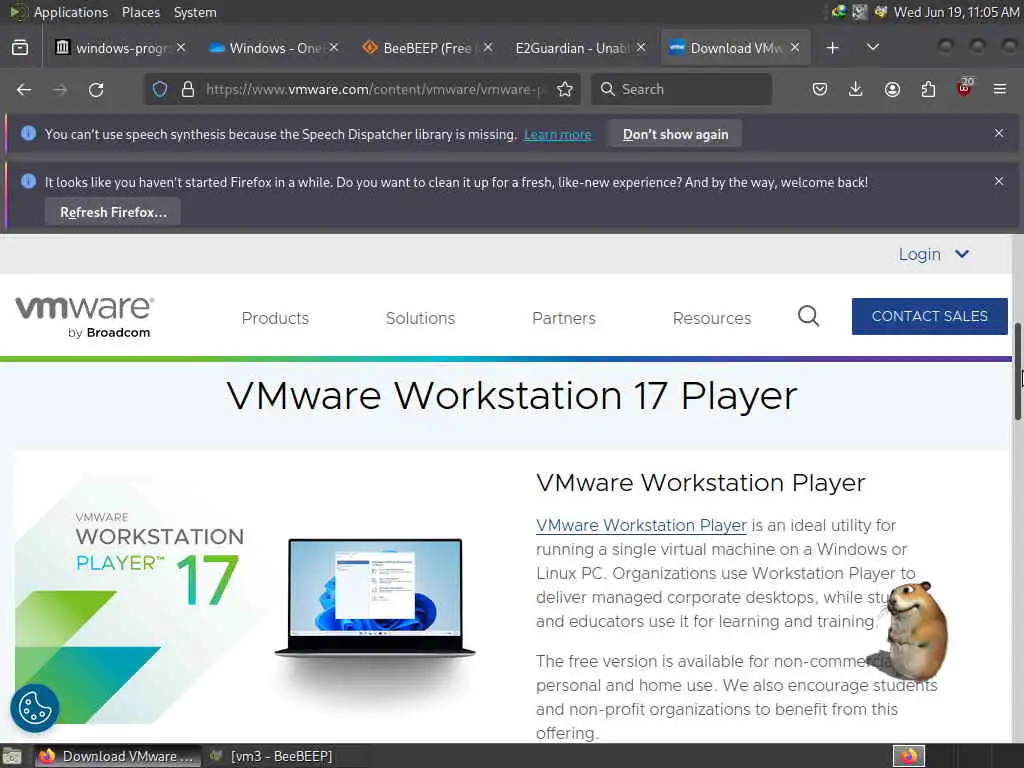Click the Firefox icon in bottom panel tray
Image resolution: width=1024 pixels, height=768 pixels.
(909, 756)
